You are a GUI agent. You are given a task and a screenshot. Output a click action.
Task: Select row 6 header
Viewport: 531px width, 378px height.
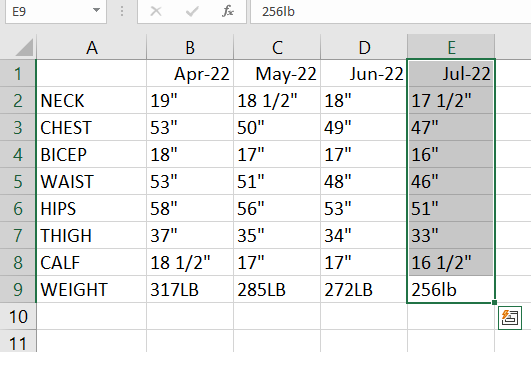click(18, 208)
